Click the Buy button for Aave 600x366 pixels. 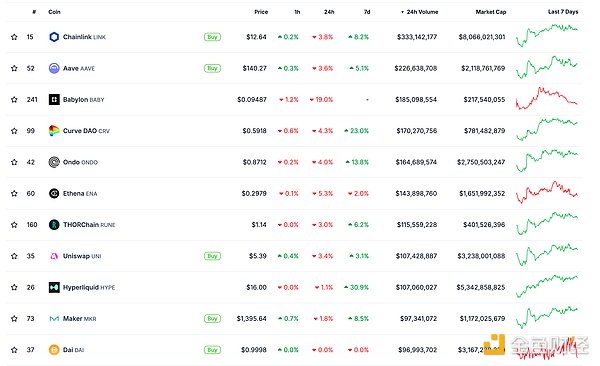point(212,68)
